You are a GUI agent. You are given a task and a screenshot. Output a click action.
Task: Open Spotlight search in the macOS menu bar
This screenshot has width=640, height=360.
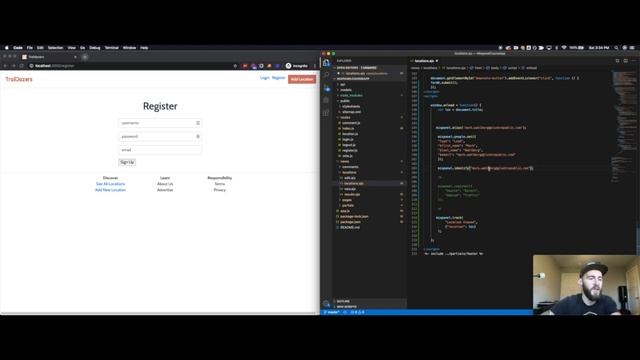point(616,48)
